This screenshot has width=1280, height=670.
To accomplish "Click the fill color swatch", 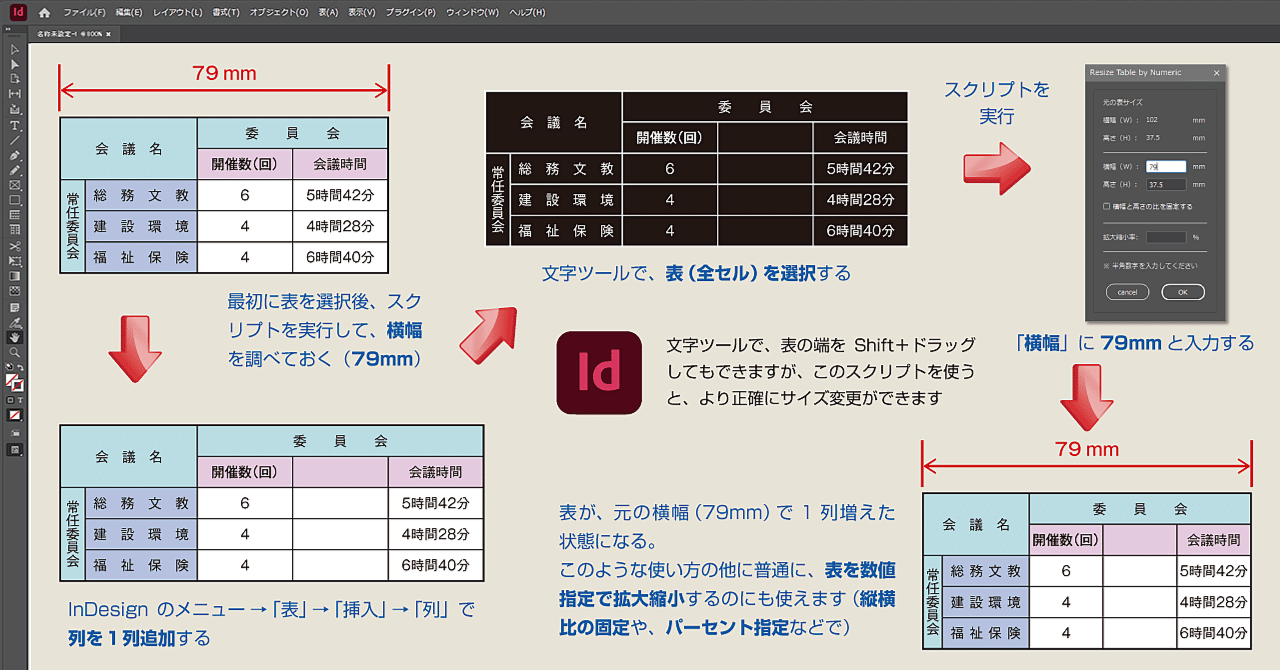I will pos(9,376).
